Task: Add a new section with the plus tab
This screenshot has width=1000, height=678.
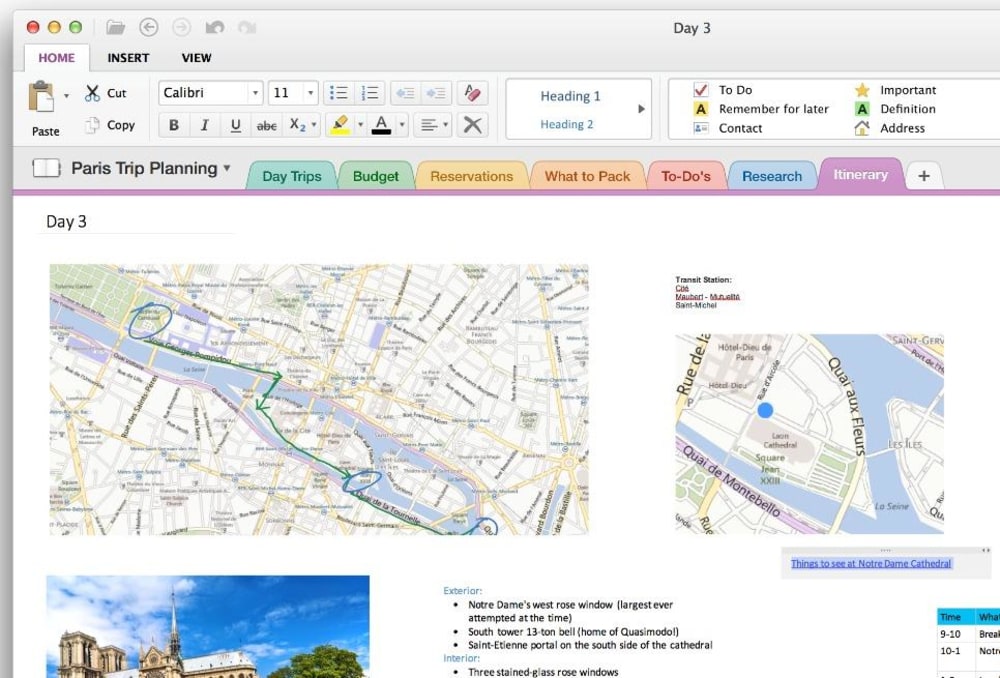Action: point(923,176)
